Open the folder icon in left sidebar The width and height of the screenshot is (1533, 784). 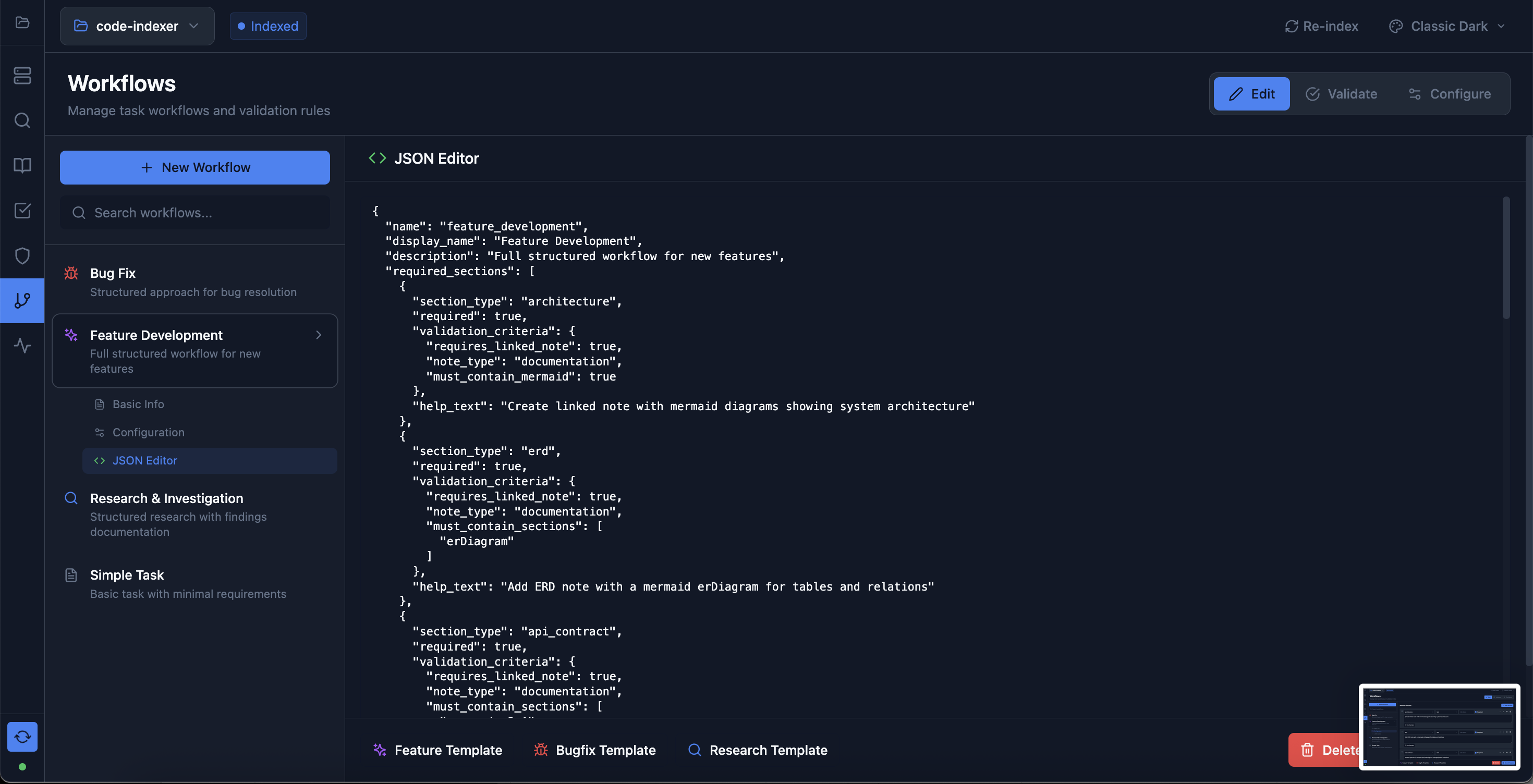coord(22,22)
